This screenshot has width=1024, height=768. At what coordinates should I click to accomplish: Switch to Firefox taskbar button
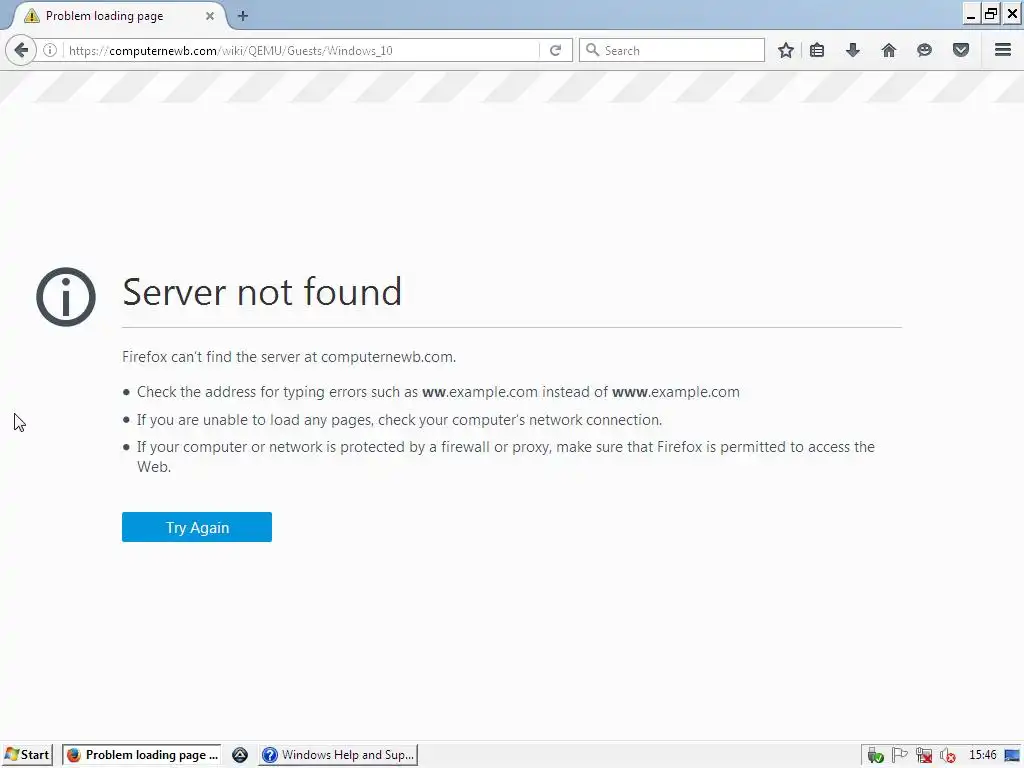(x=142, y=755)
